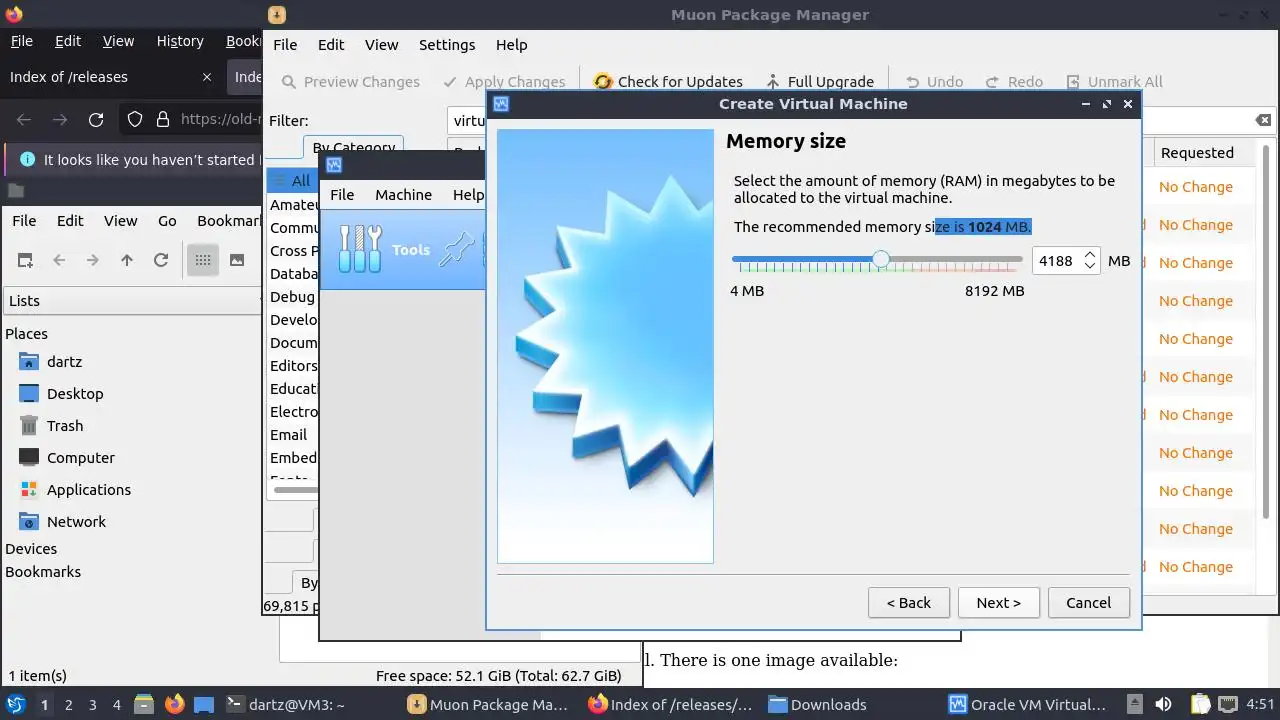Open the File menu in VirtualBox Manager
1280x720 pixels.
point(342,195)
